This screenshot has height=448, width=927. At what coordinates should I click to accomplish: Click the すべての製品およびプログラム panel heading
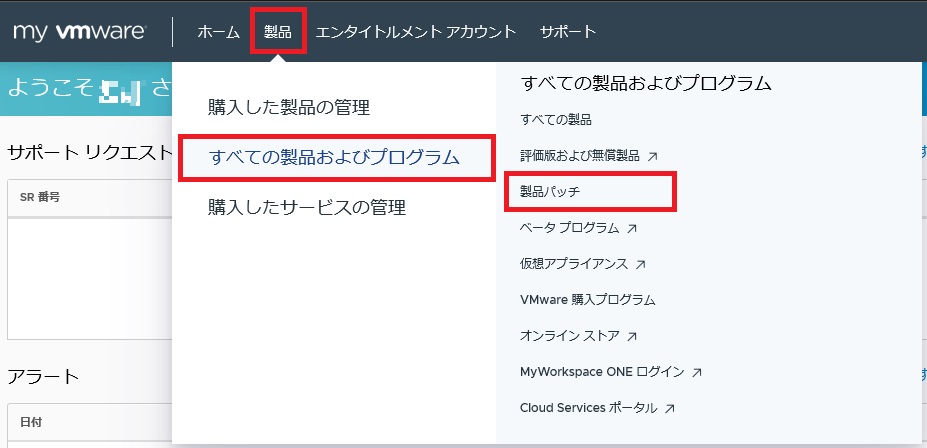pyautogui.click(x=646, y=83)
